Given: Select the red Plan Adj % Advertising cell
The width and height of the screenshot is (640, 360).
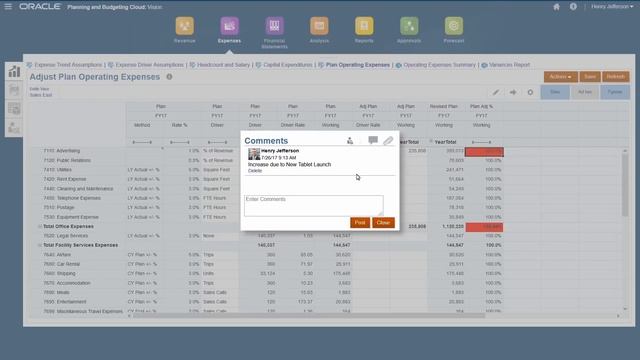Looking at the screenshot, I should pos(484,152).
